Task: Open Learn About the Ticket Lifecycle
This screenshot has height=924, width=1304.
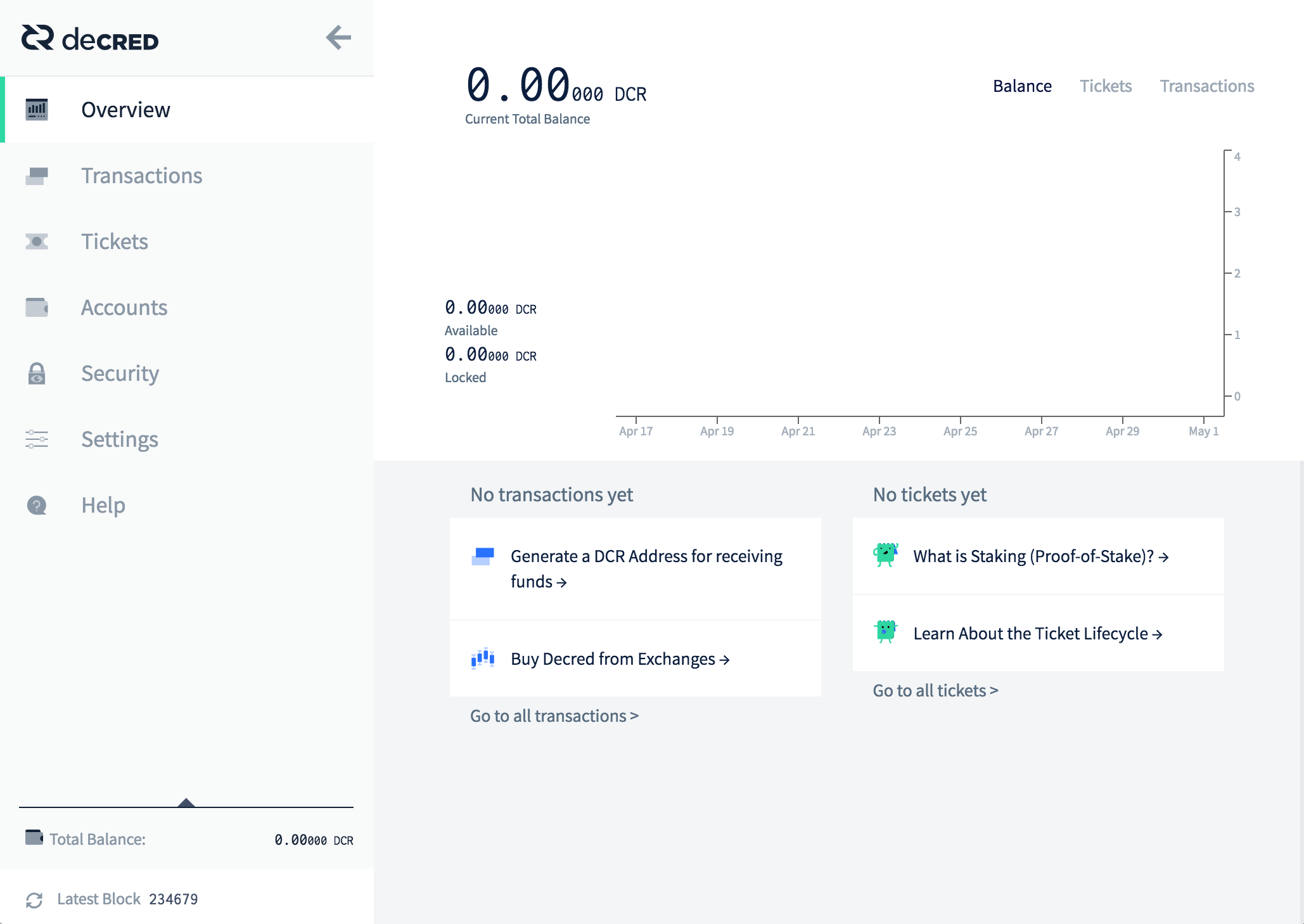Action: tap(1039, 633)
